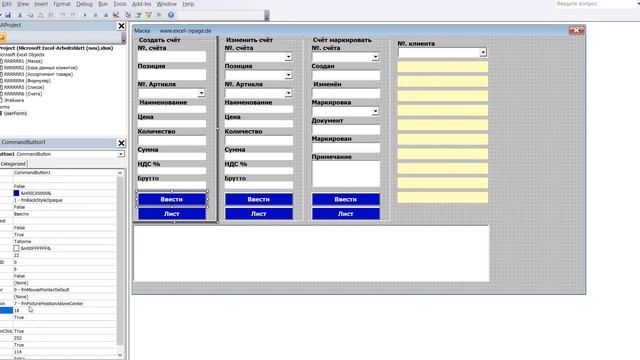This screenshot has width=640, height=360.
Task: Click the Ввести button in Изменить счёт
Action: (258, 199)
